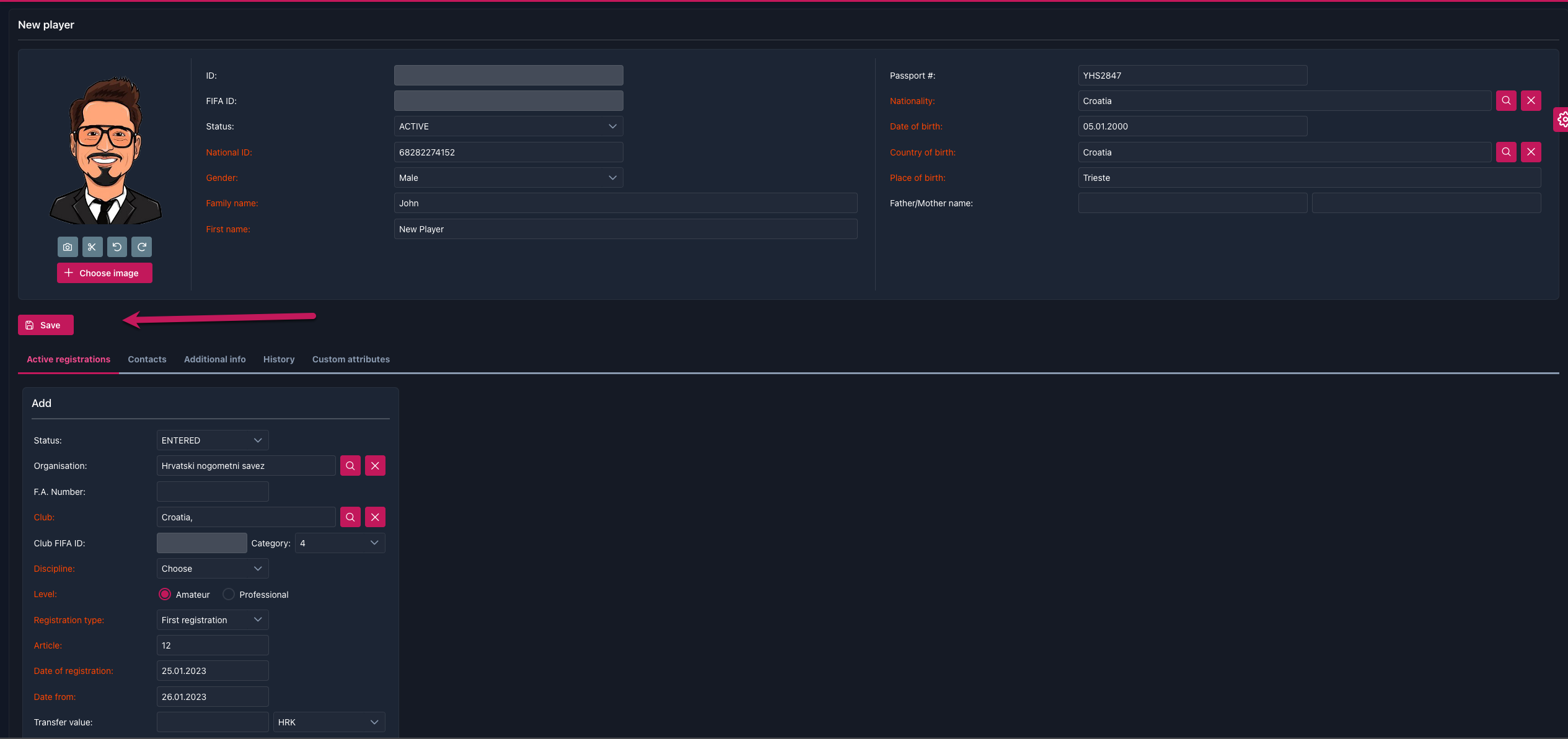This screenshot has height=739, width=1568.
Task: Clear the Organisation field with X
Action: (x=375, y=466)
